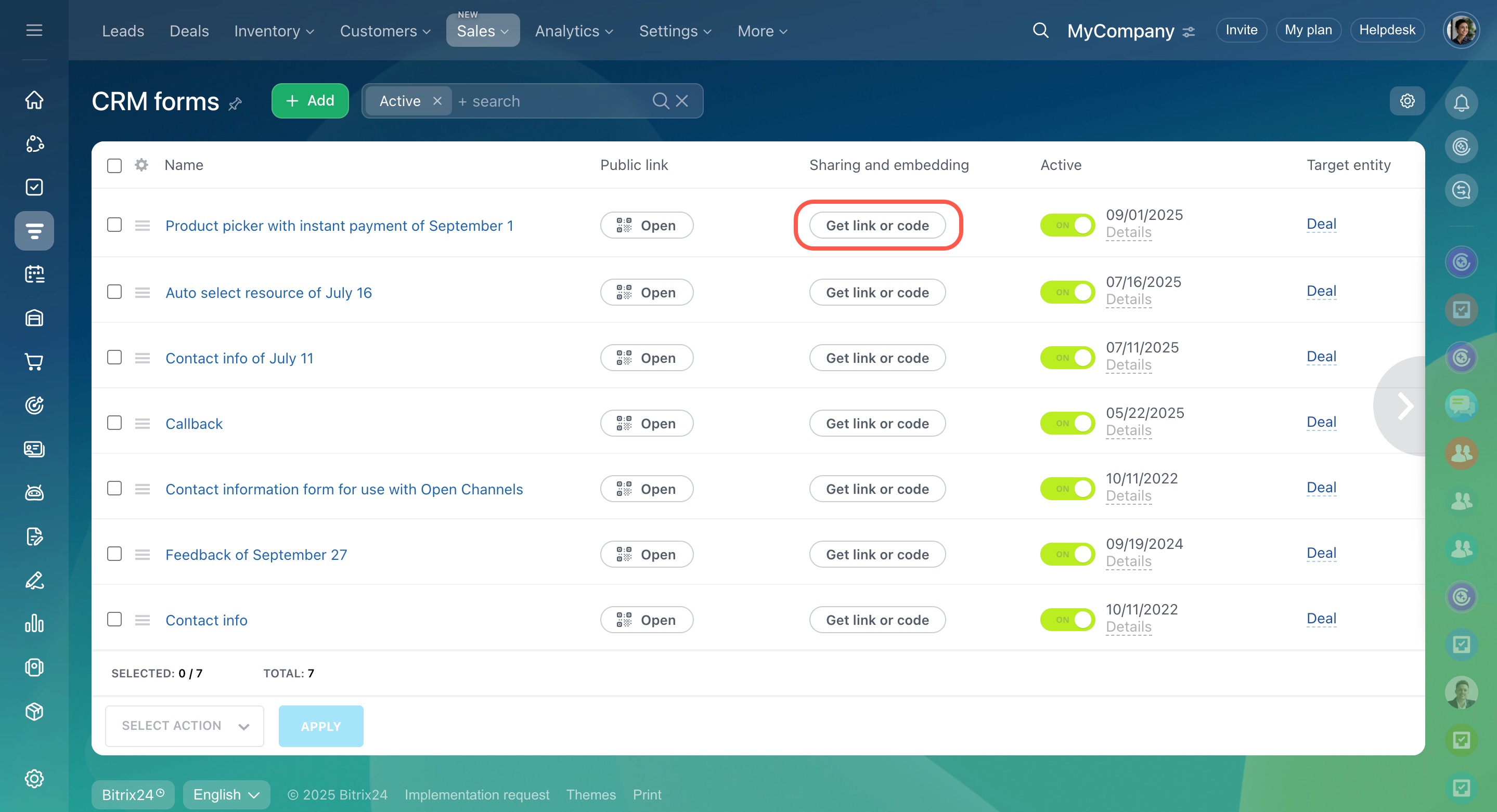Open the English language dropdown

coord(226,794)
